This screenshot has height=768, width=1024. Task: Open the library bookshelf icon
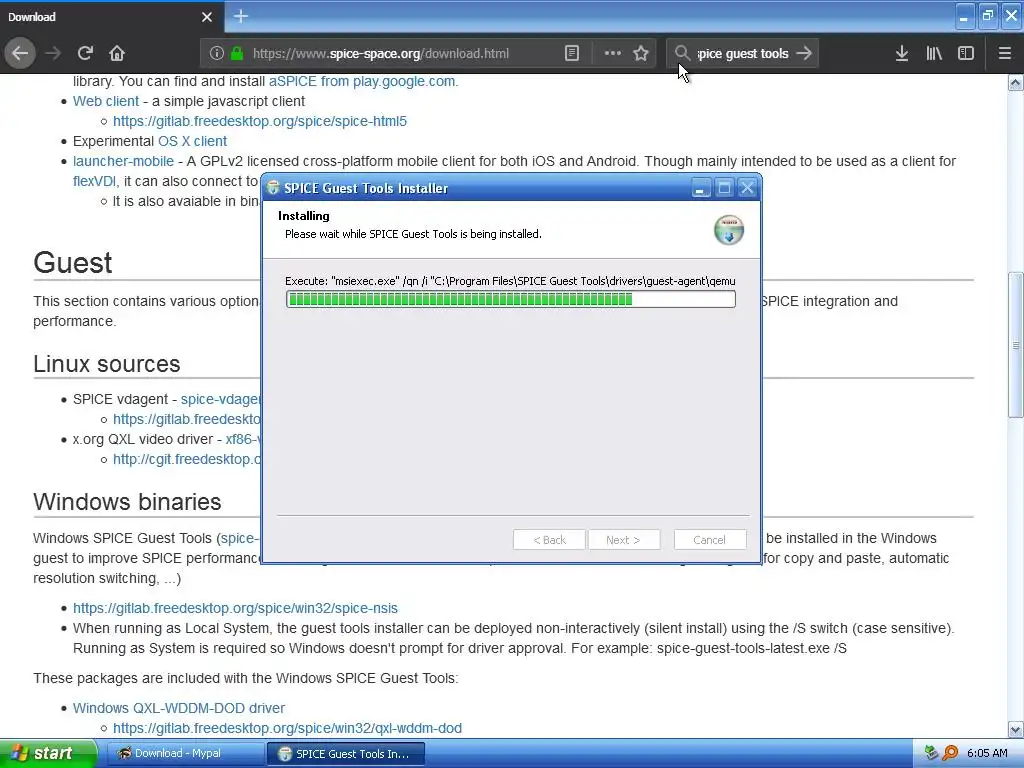coord(934,54)
